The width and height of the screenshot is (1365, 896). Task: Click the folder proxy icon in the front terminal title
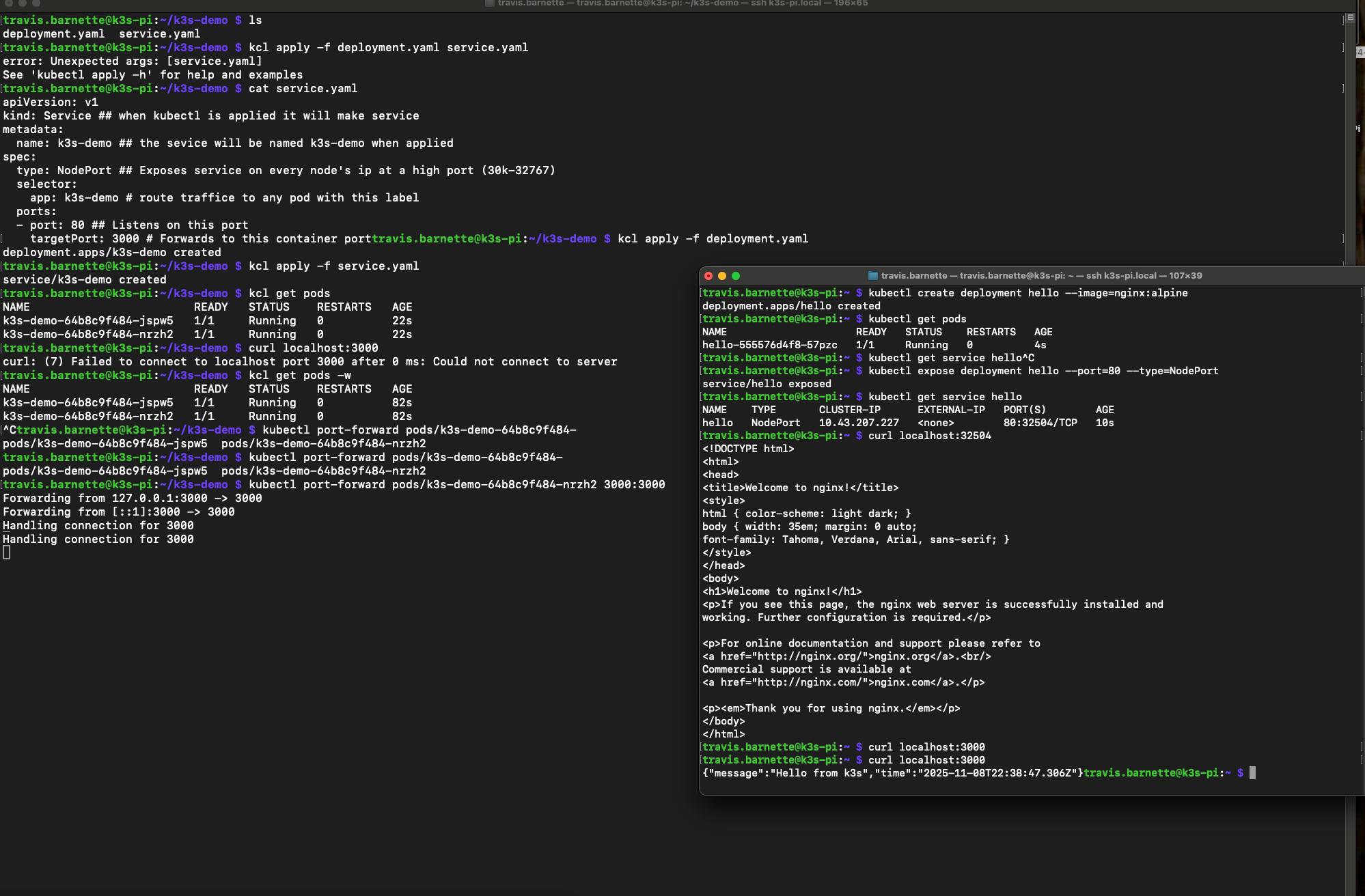point(872,276)
